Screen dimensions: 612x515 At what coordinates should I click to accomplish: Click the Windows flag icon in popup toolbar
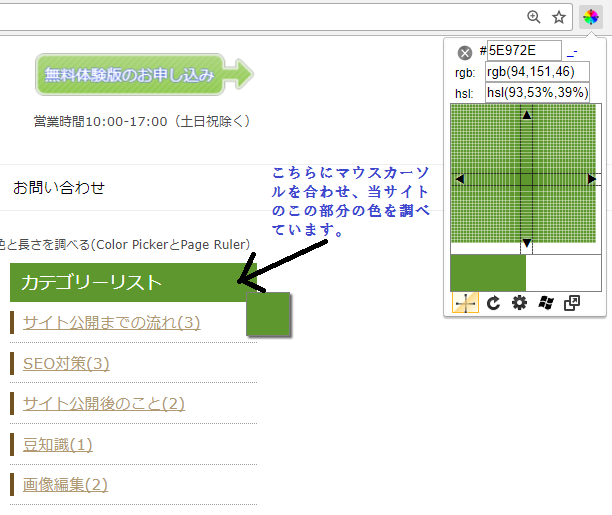point(546,303)
